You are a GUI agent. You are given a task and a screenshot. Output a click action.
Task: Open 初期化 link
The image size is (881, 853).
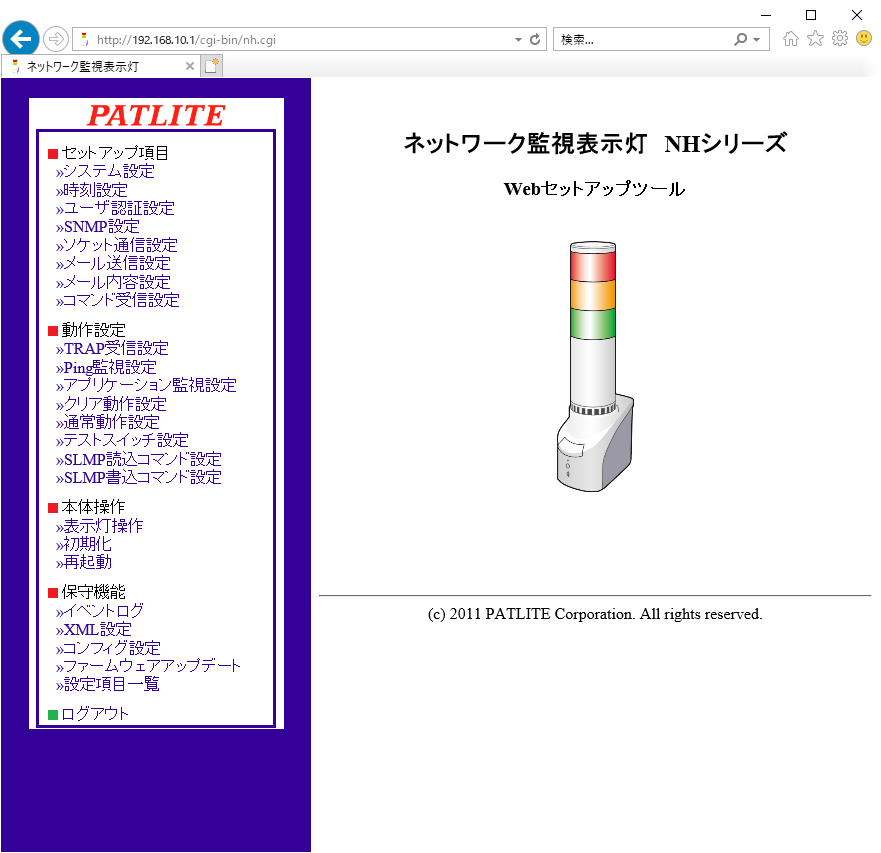pos(84,544)
